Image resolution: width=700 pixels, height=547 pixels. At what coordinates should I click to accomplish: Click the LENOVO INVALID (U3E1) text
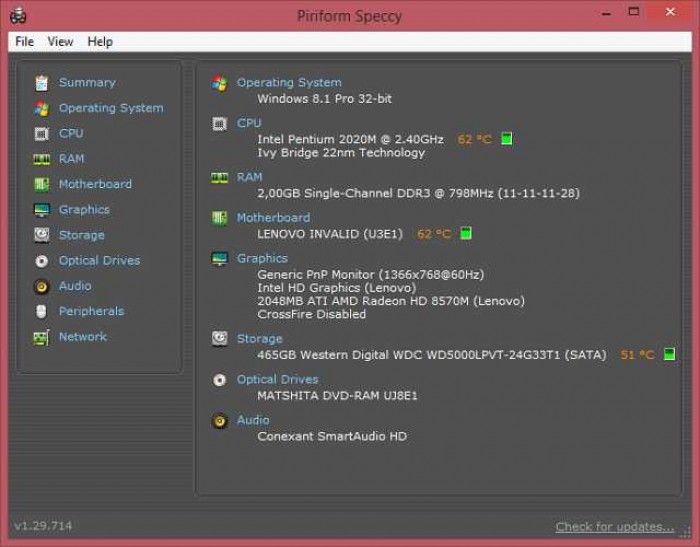pyautogui.click(x=330, y=234)
